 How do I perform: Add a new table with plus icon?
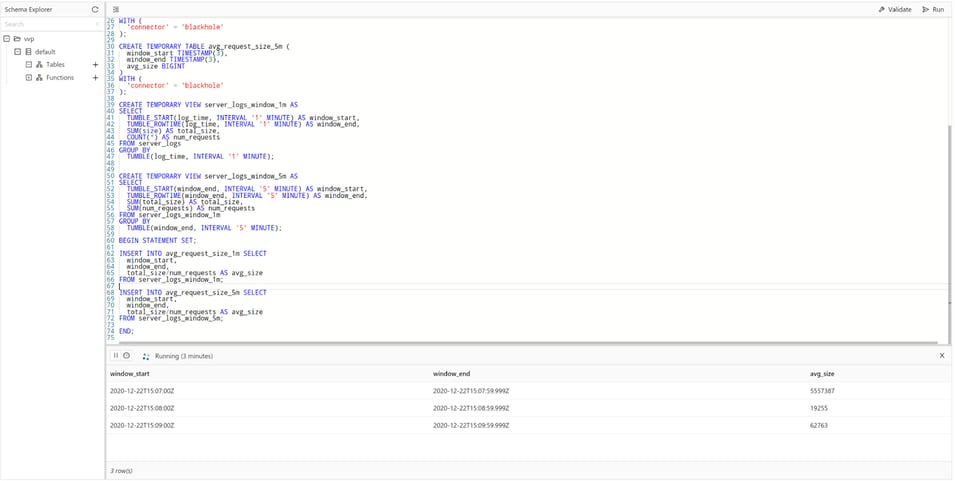coord(95,65)
